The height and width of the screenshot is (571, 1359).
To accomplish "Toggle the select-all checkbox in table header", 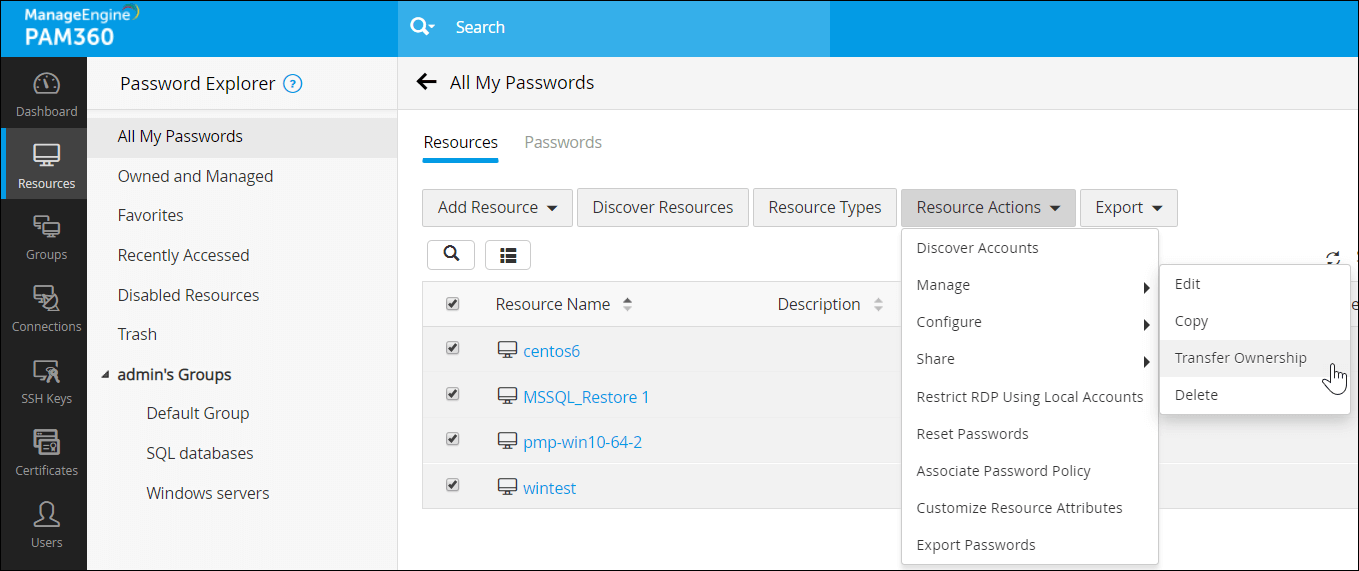I will (x=452, y=304).
